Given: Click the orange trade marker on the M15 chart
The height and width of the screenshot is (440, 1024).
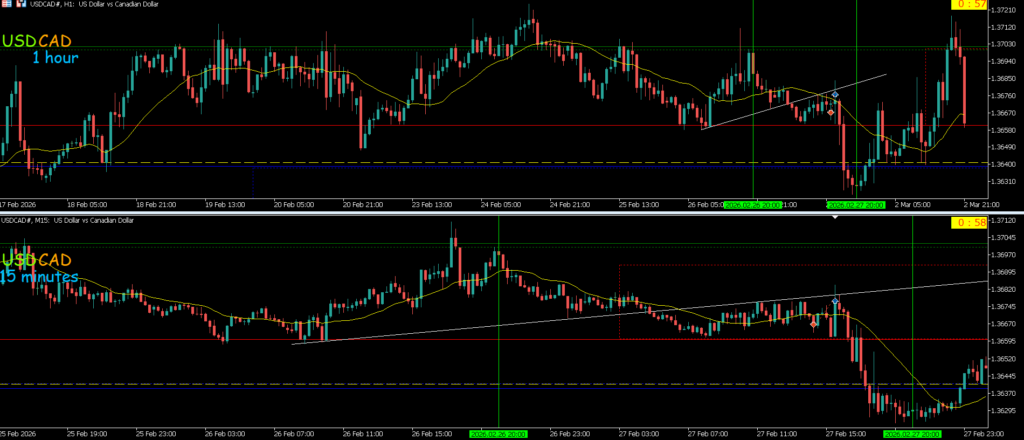Looking at the screenshot, I should pyautogui.click(x=814, y=323).
